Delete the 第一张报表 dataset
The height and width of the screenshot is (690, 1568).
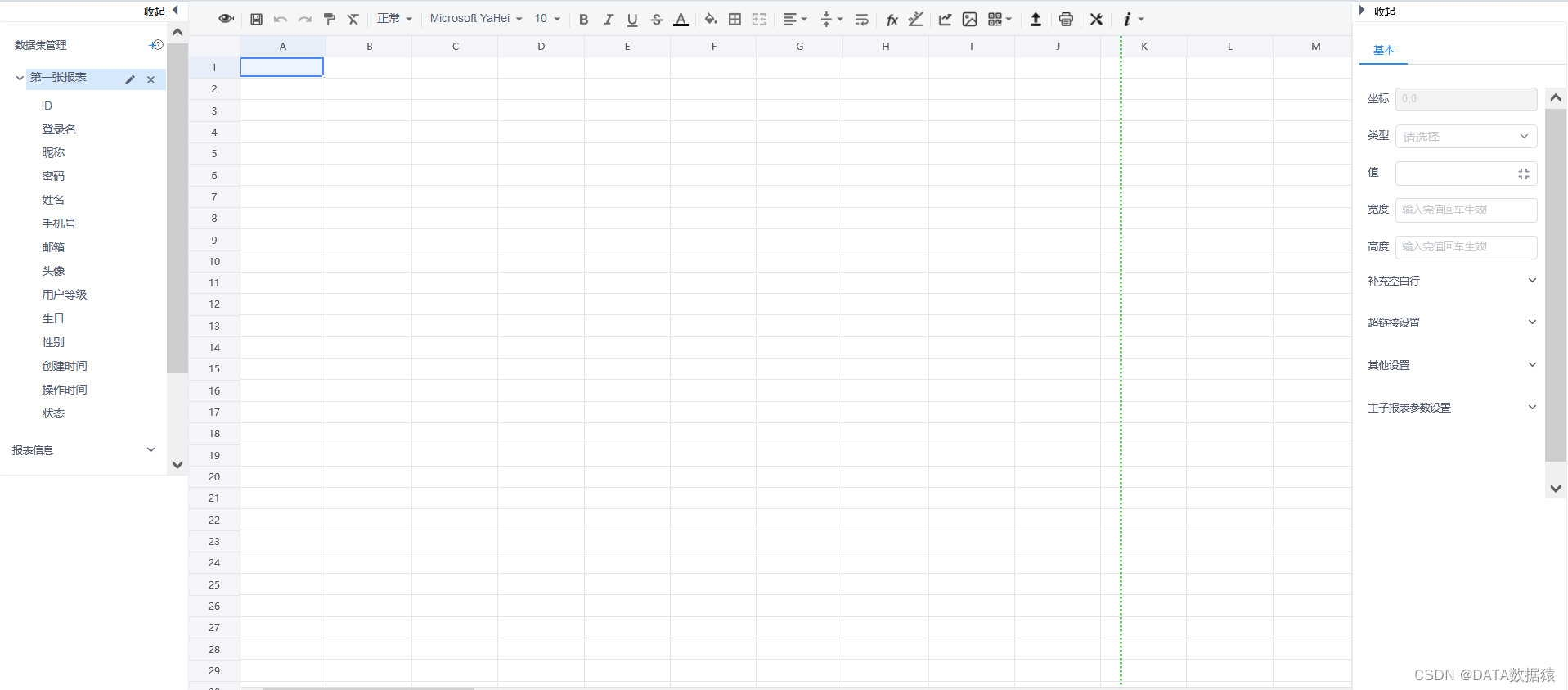(151, 79)
